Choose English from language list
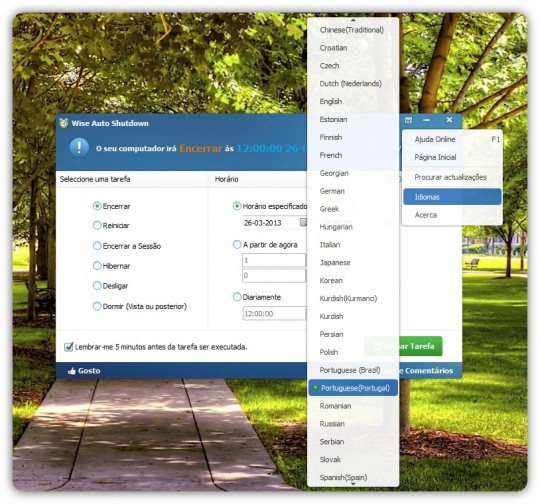The width and height of the screenshot is (540, 504). 353,101
